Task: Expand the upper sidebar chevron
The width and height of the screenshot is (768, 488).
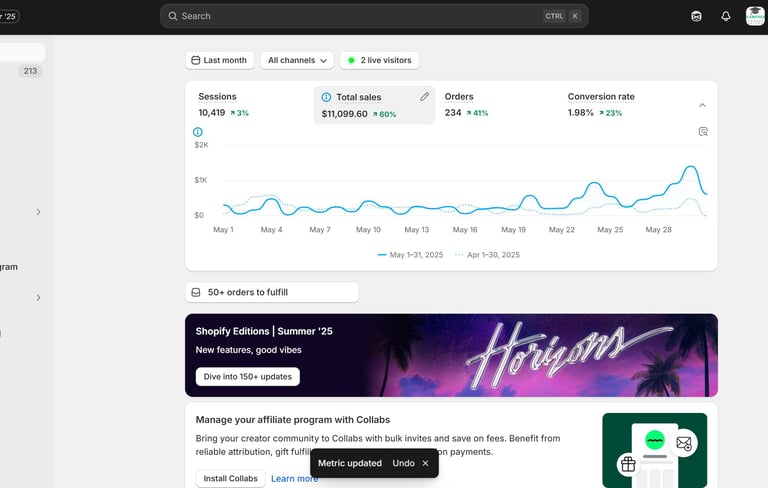Action: (38, 212)
